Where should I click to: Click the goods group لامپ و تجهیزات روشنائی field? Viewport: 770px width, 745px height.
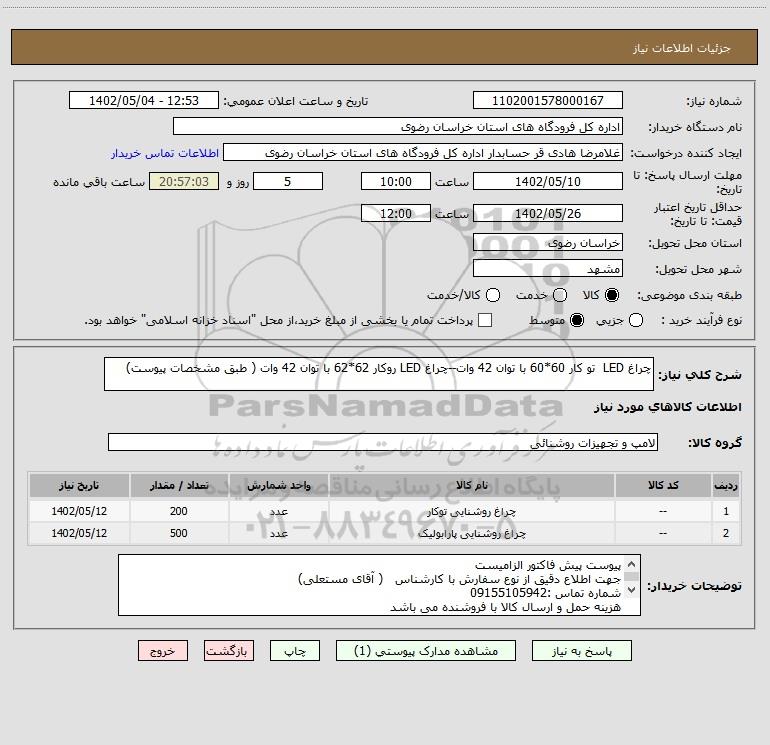pyautogui.click(x=383, y=442)
